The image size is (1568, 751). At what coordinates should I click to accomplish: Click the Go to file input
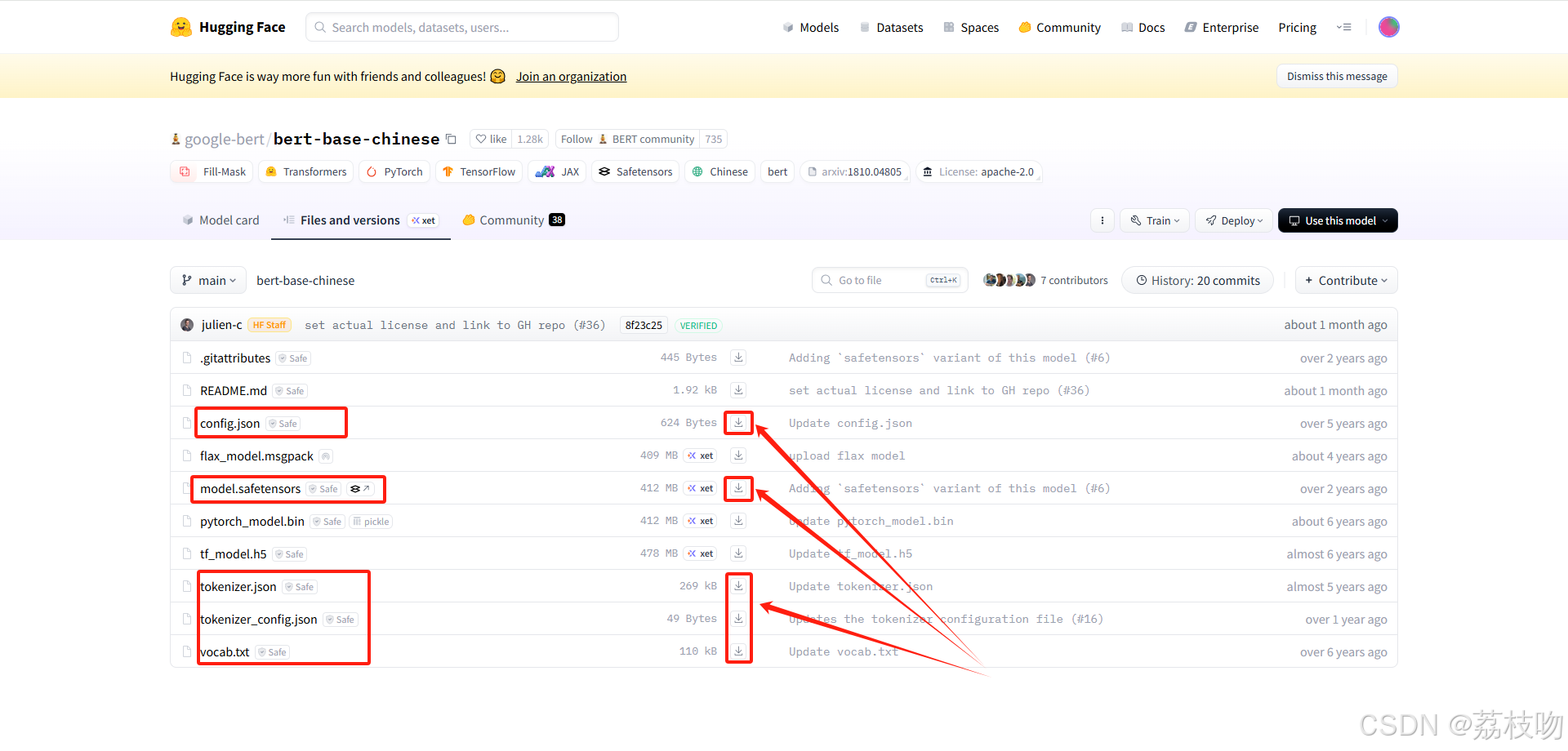(890, 280)
